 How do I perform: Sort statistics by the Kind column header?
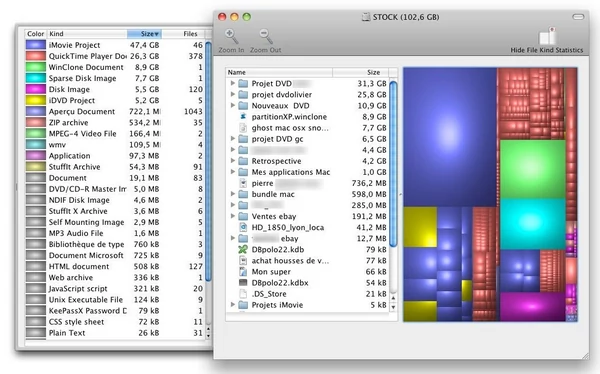pos(87,34)
